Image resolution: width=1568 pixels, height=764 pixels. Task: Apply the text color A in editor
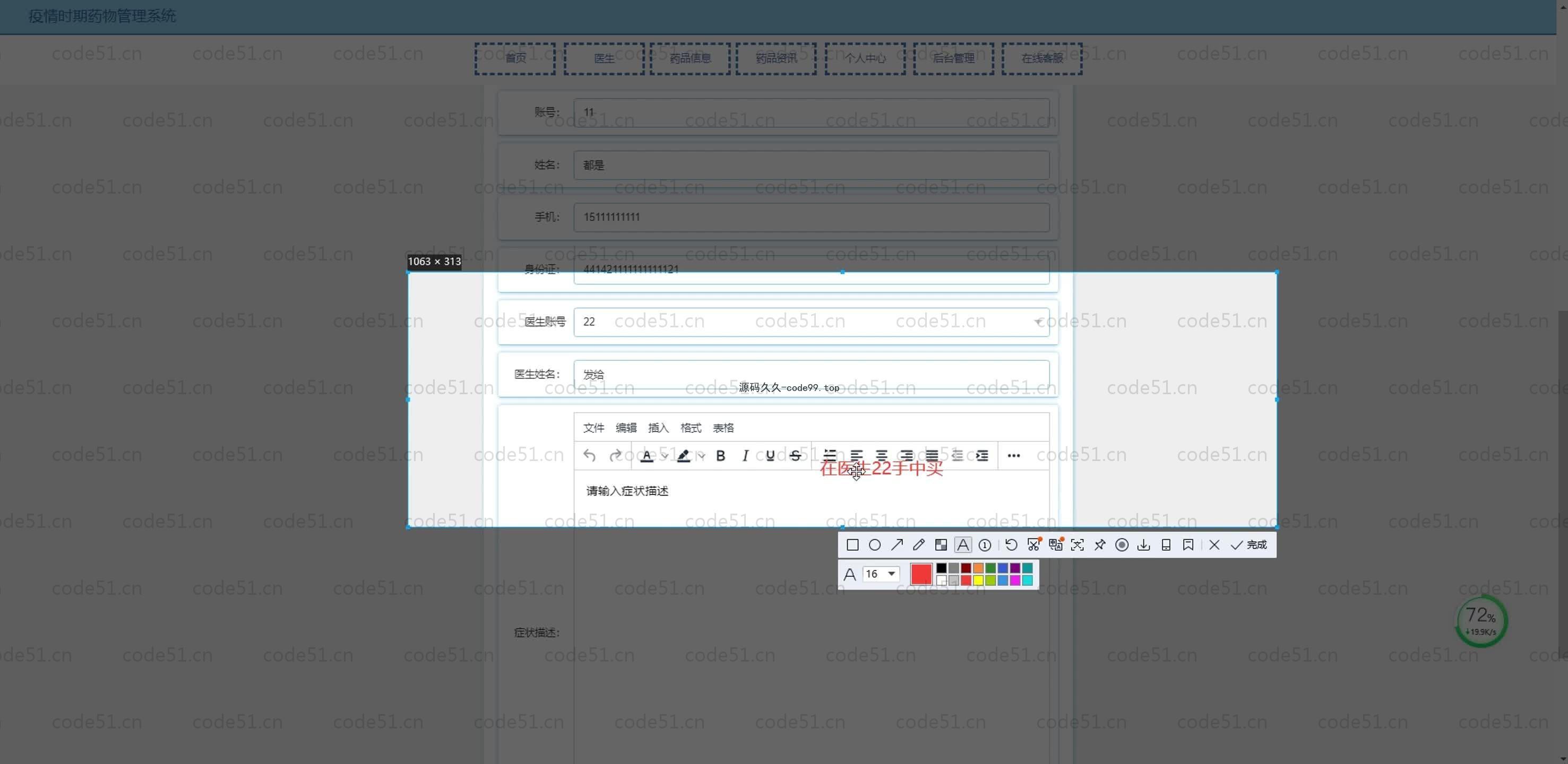pyautogui.click(x=647, y=456)
